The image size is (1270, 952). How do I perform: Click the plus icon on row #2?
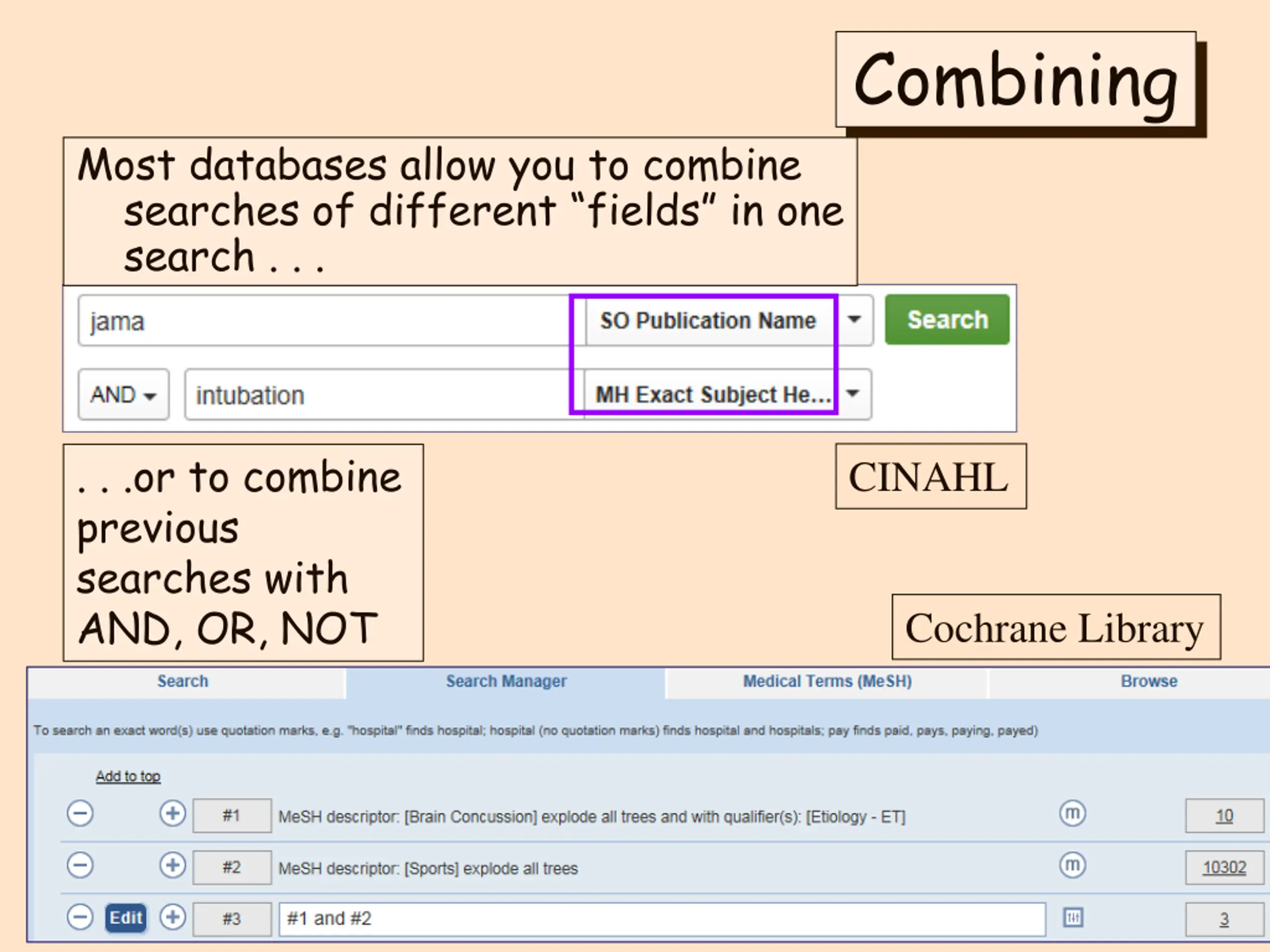[x=172, y=865]
